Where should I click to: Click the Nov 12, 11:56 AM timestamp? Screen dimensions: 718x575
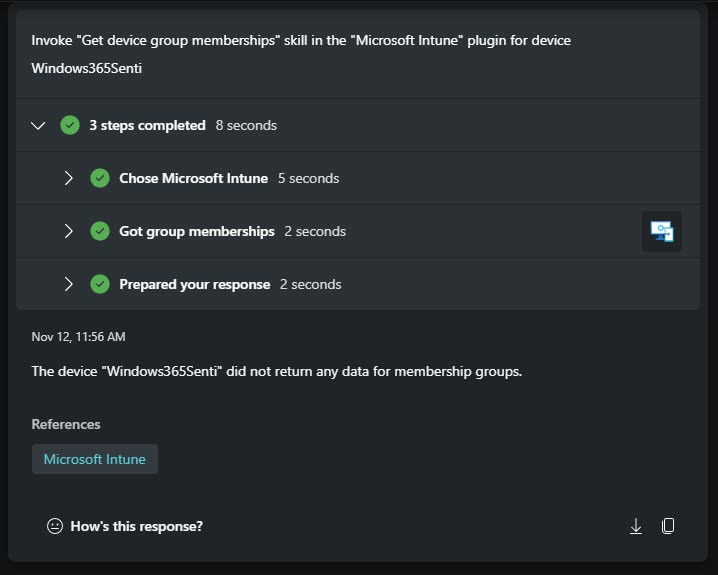coord(78,337)
